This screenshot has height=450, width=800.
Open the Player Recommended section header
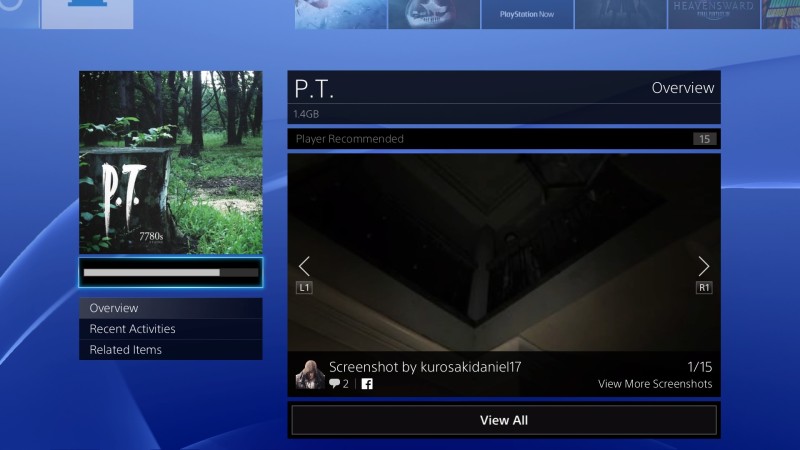click(504, 139)
